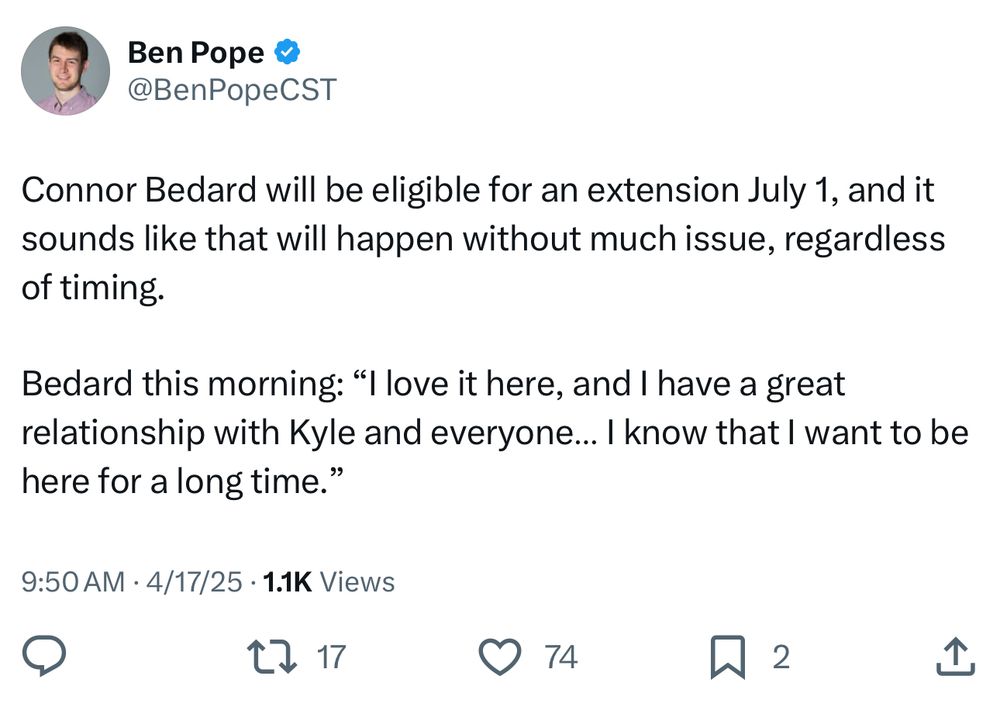Open Ben Pope's profile photo
Screen dimensions: 1000x707
click(65, 71)
